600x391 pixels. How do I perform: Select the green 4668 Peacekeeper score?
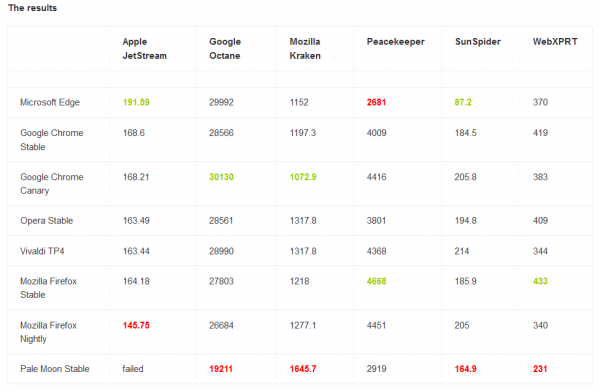[x=377, y=281]
